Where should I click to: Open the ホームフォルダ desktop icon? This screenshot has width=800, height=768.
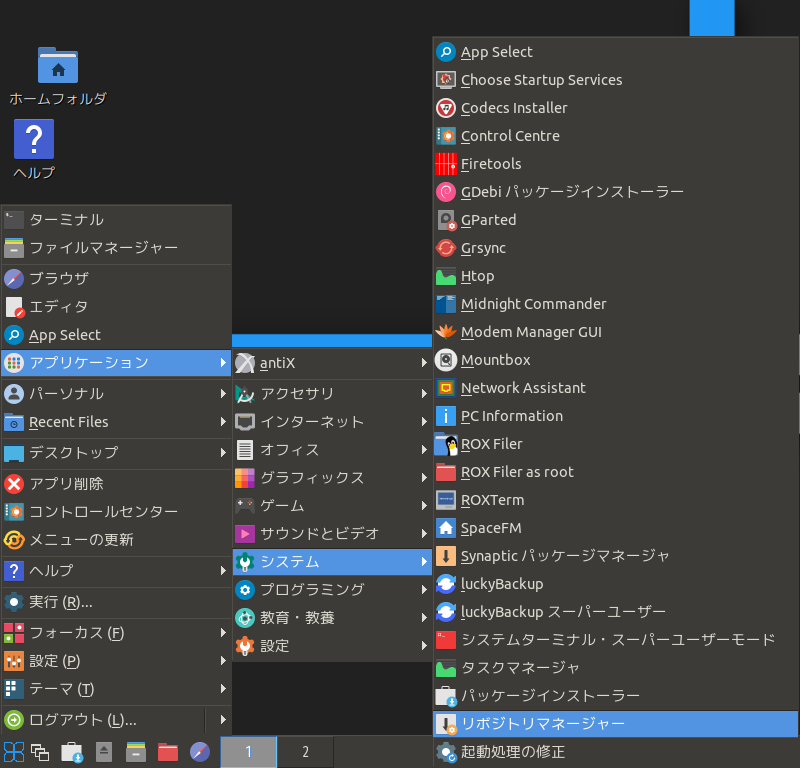click(x=58, y=65)
